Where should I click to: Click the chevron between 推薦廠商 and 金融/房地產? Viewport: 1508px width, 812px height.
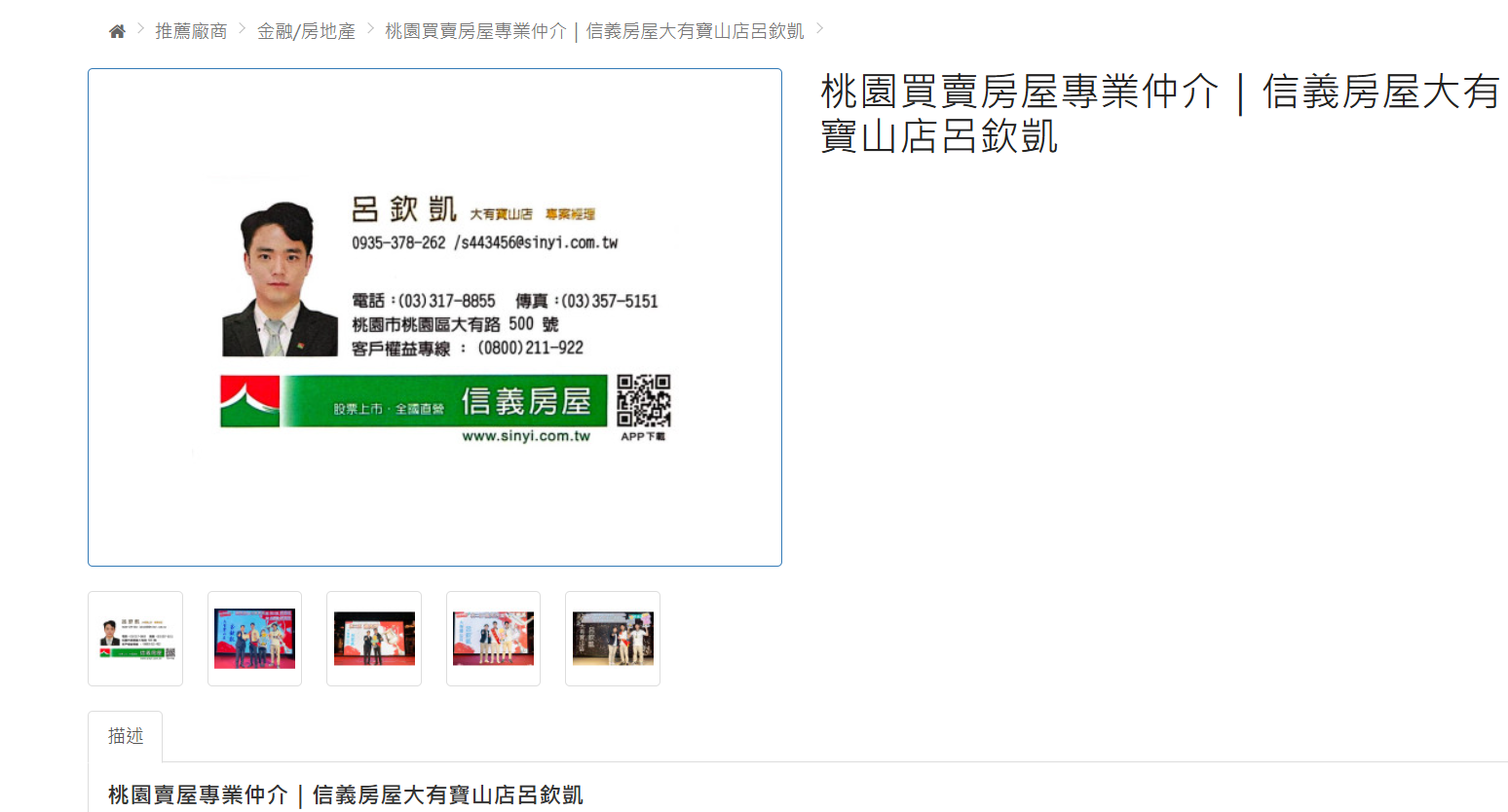click(243, 29)
